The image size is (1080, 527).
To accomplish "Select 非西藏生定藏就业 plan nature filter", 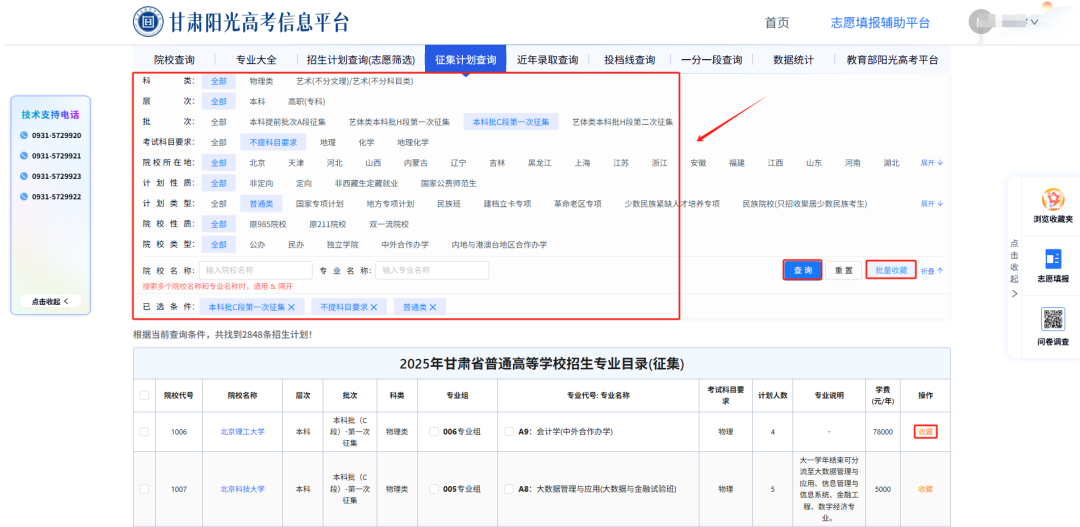I will coord(366,184).
